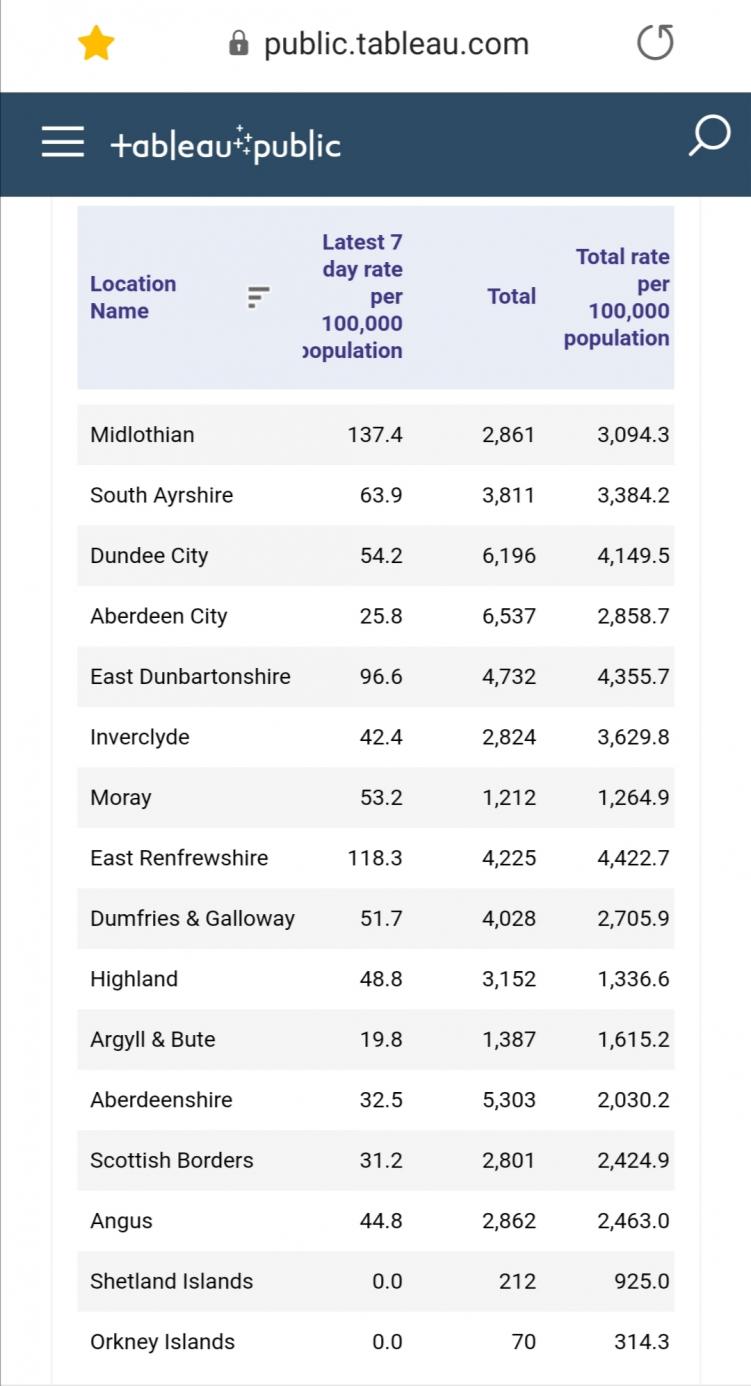Click the Orkney Islands row label
The height and width of the screenshot is (1386, 751).
click(x=162, y=1342)
